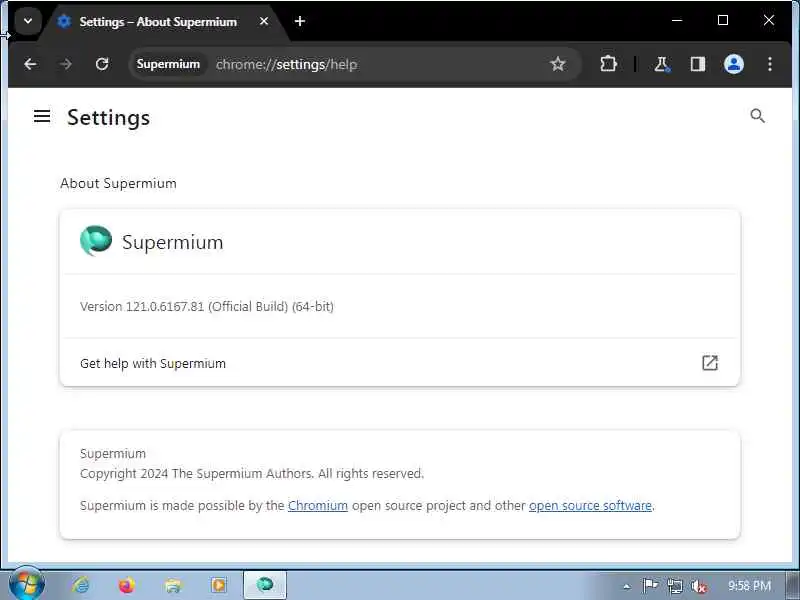Go back to the previous page

click(30, 64)
